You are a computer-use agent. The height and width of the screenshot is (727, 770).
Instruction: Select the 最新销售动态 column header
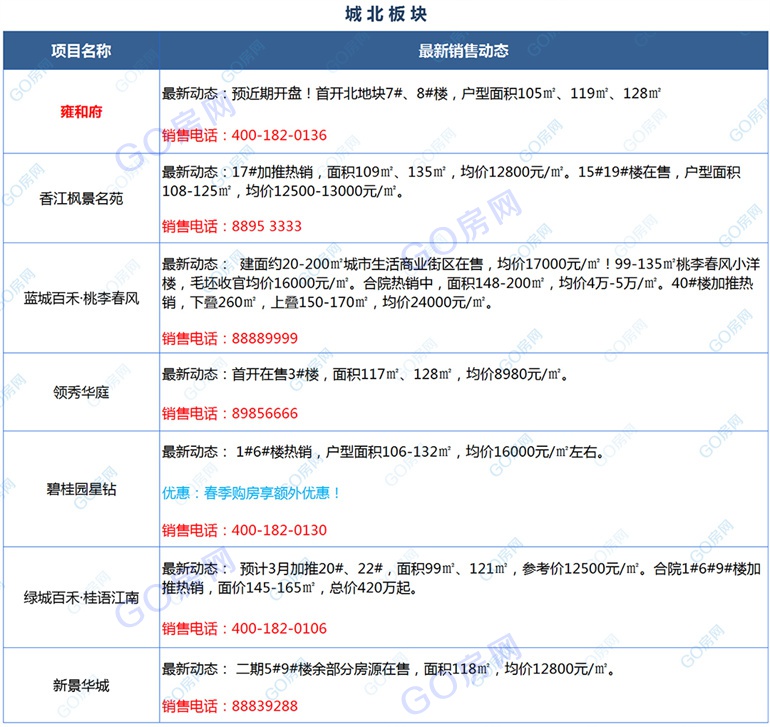pos(463,51)
